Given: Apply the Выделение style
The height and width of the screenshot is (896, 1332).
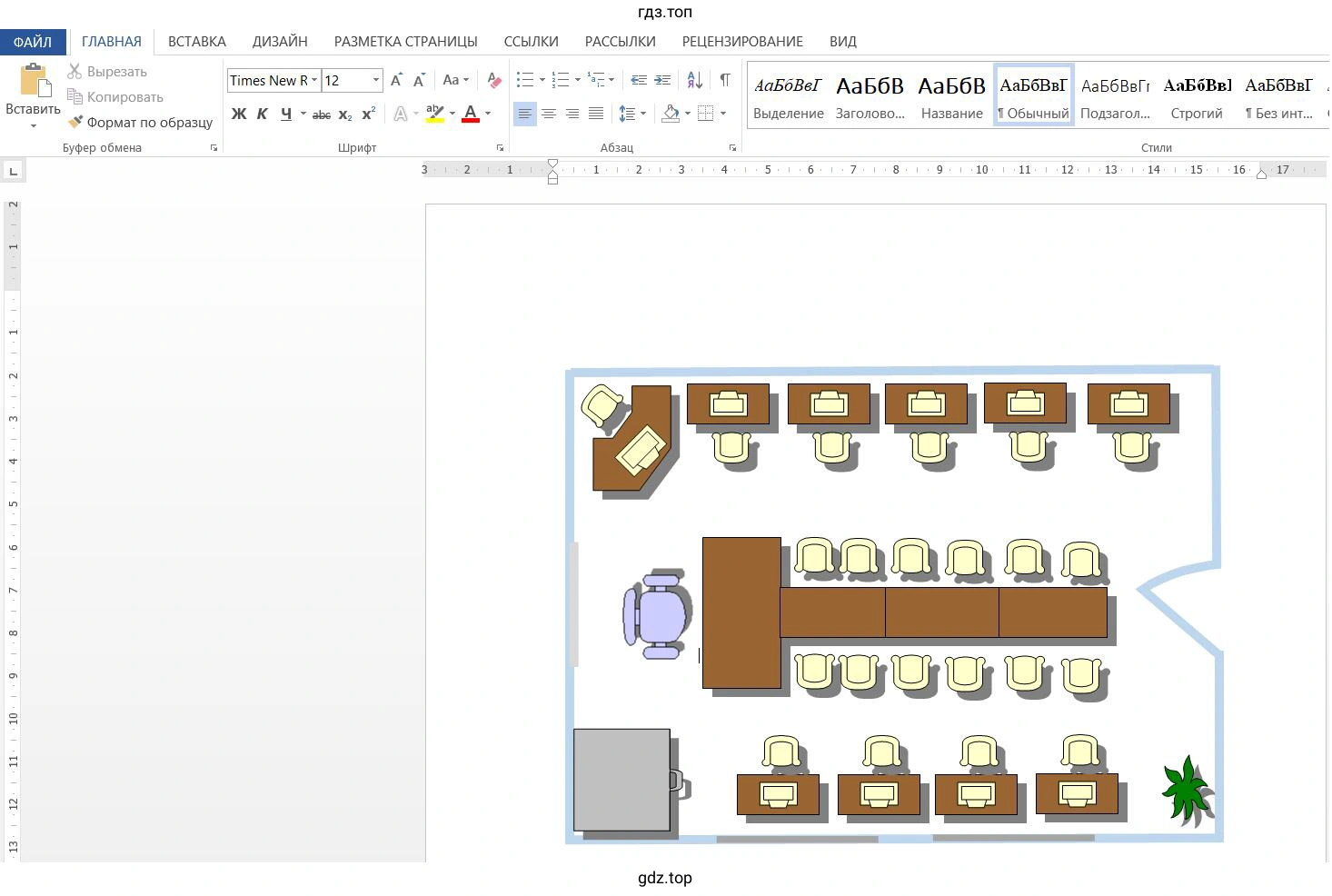Looking at the screenshot, I should click(x=789, y=95).
